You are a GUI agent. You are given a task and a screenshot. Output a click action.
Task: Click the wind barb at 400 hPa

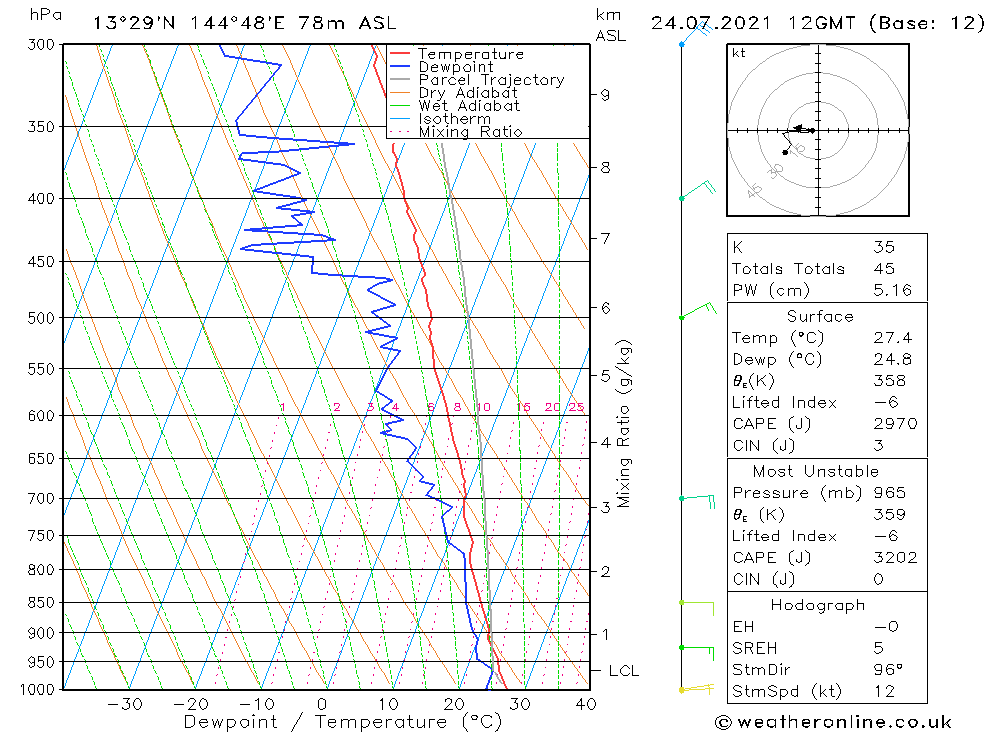(698, 190)
